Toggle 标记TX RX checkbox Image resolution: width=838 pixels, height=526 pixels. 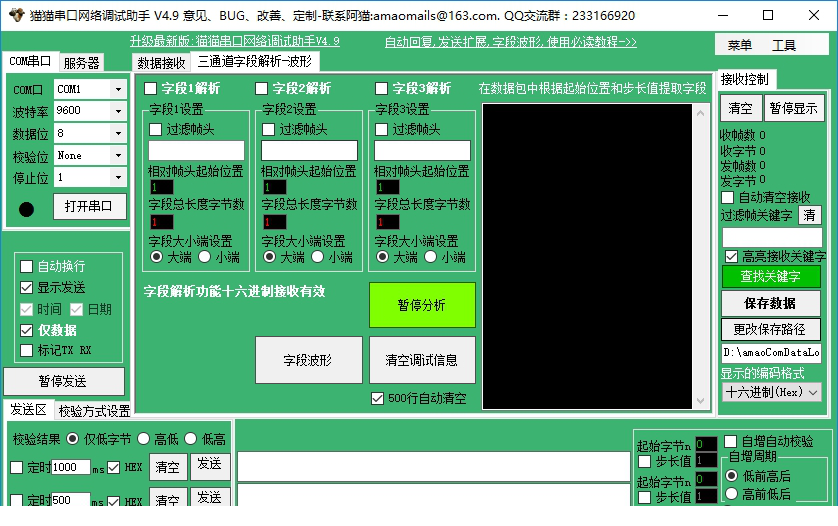(x=26, y=351)
